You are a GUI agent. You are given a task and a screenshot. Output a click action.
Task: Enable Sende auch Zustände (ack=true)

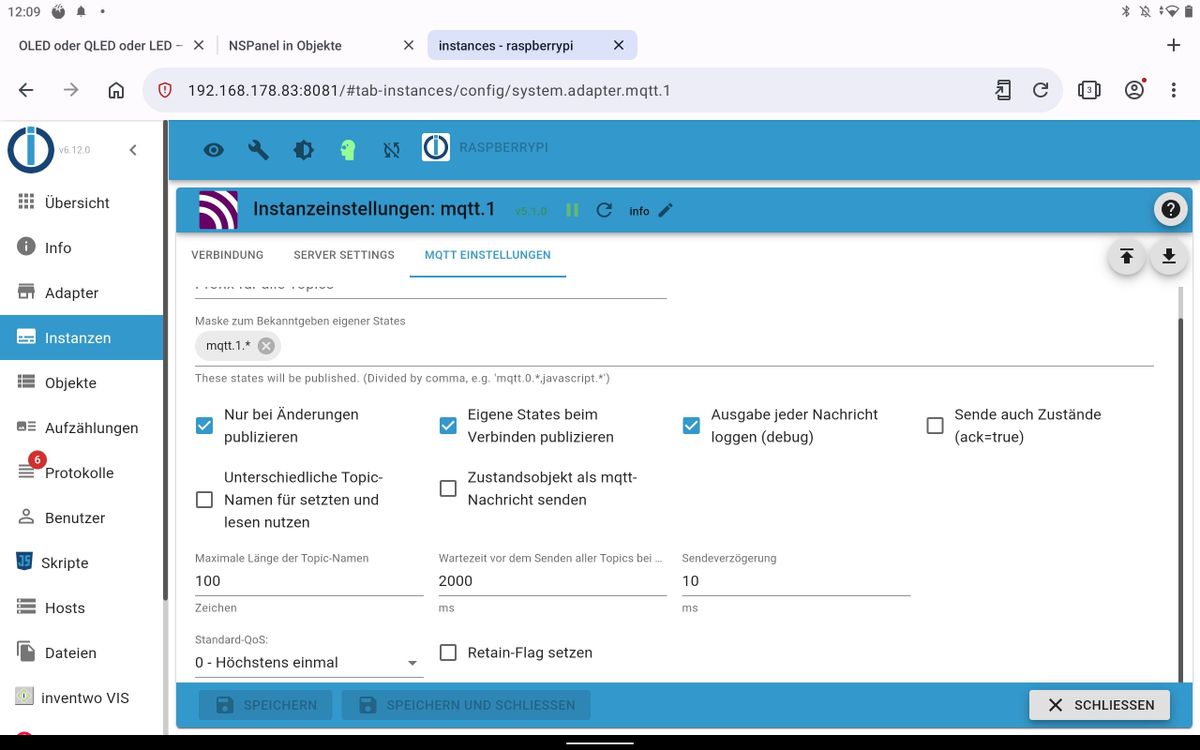coord(935,426)
